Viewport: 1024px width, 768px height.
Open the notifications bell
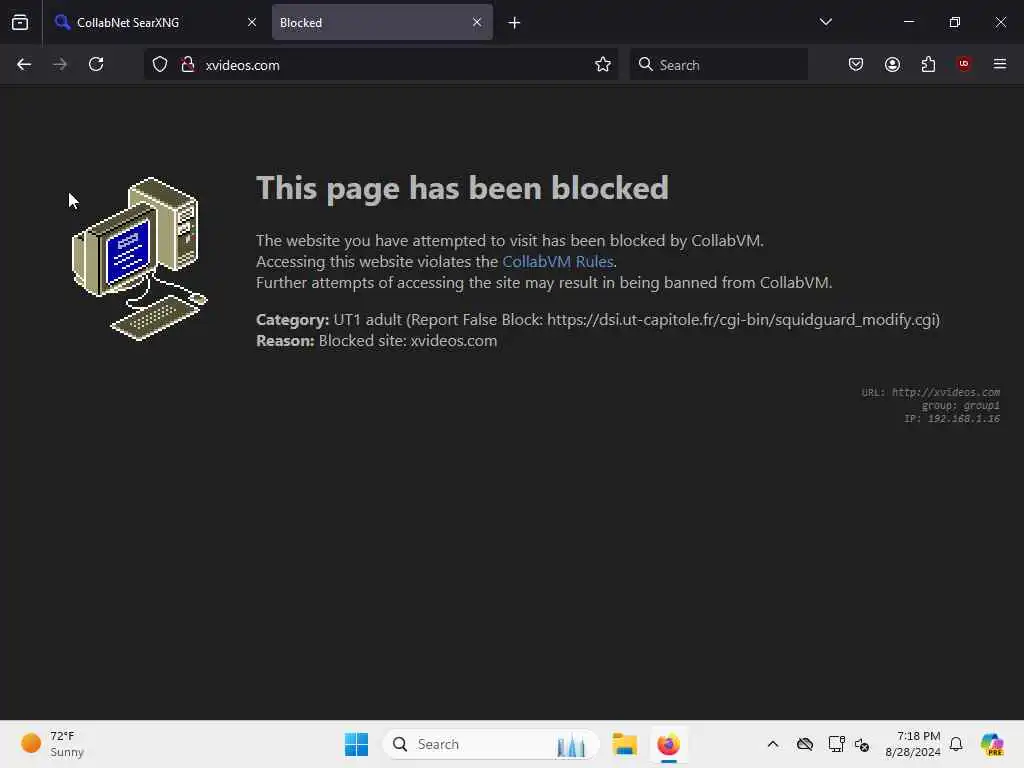pos(956,744)
